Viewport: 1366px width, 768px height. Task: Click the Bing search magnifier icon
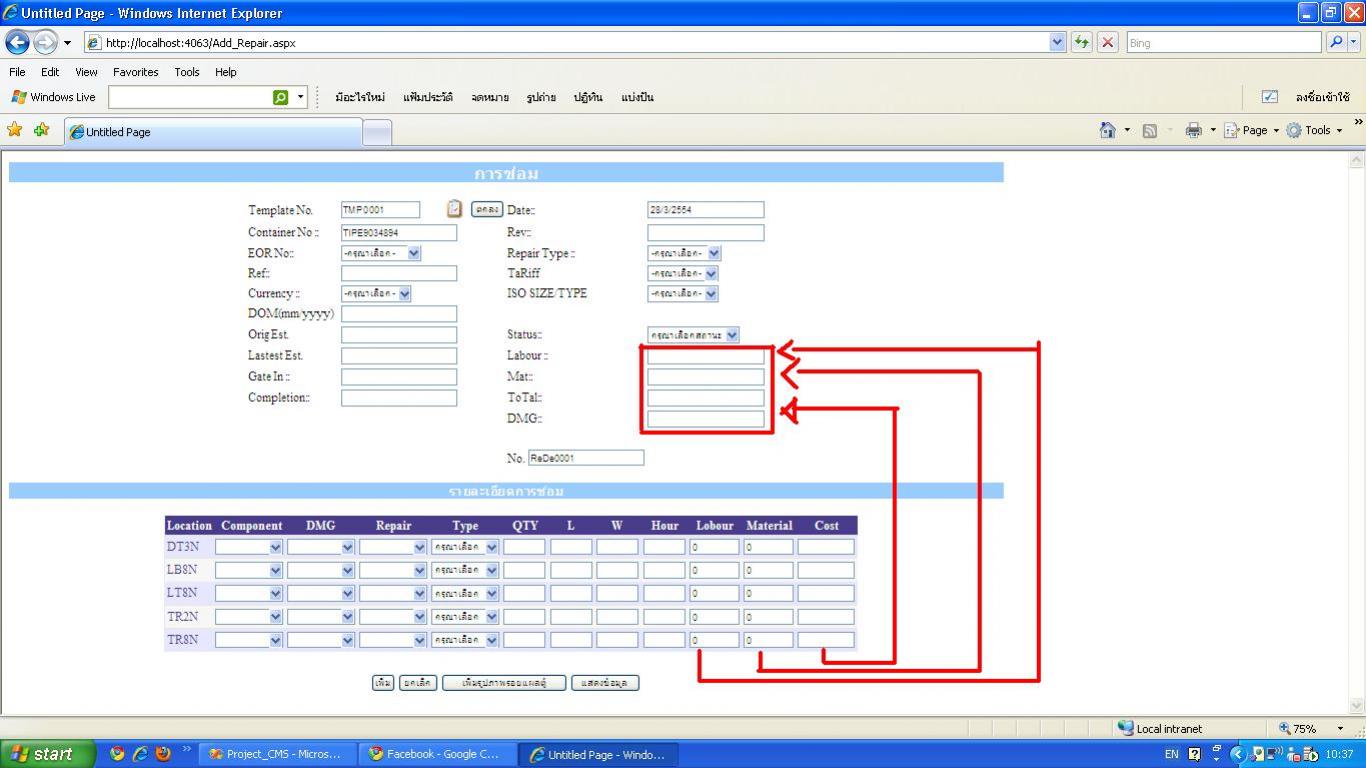(x=1336, y=42)
